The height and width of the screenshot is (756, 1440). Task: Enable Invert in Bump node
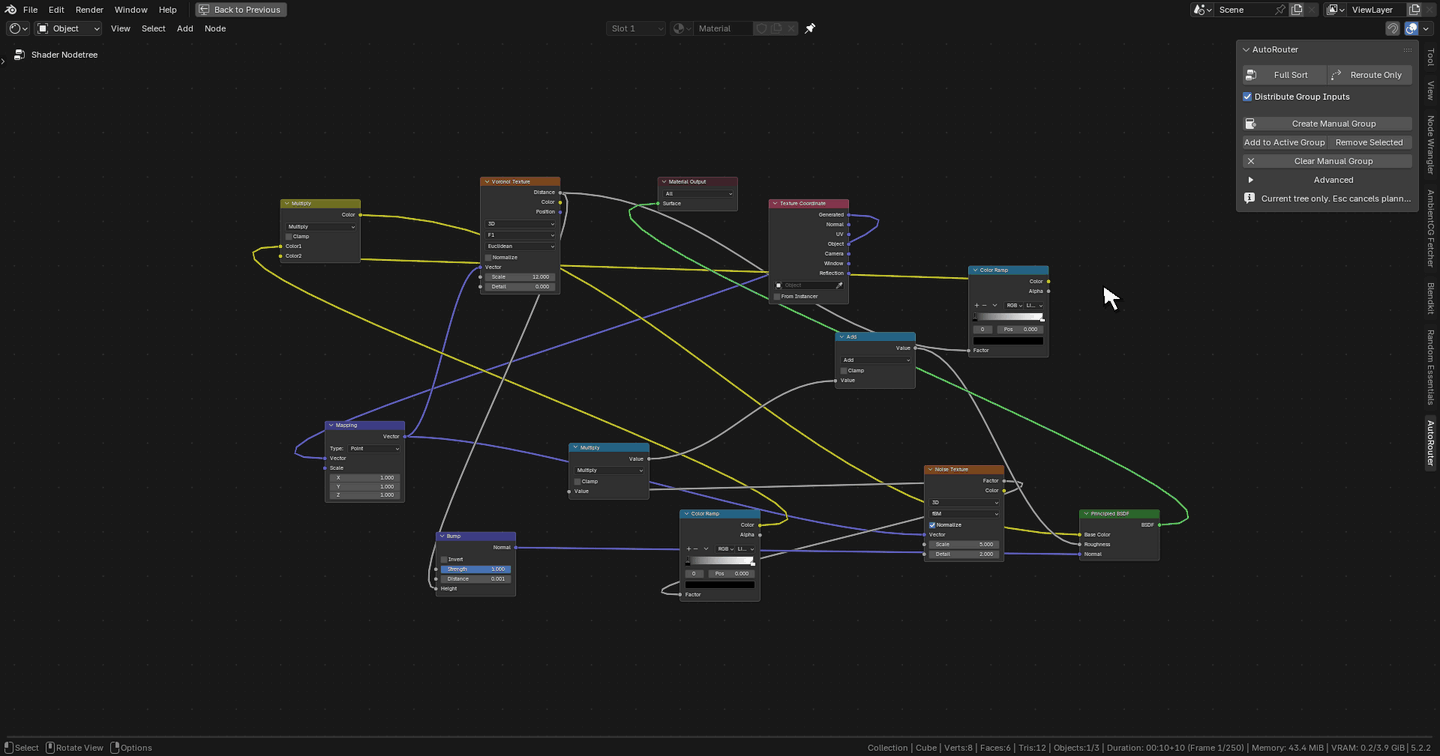(444, 559)
